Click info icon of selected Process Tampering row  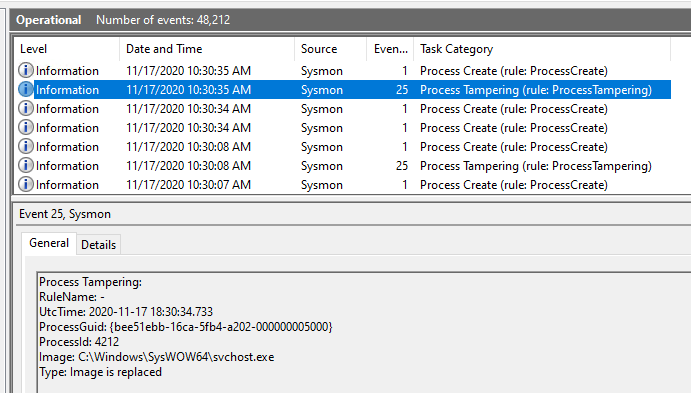pyautogui.click(x=26, y=89)
